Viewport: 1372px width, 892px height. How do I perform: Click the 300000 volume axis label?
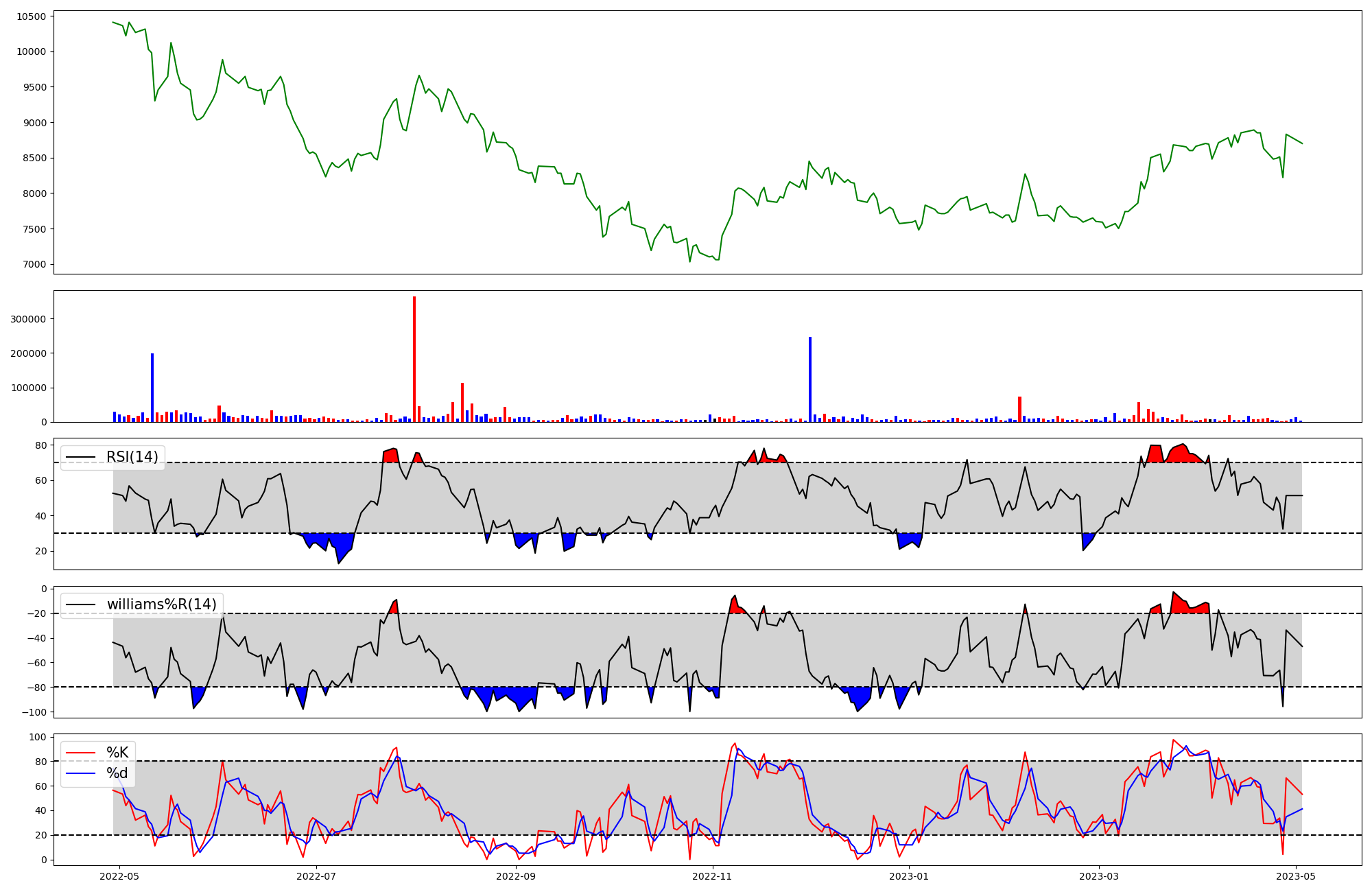[x=29, y=319]
